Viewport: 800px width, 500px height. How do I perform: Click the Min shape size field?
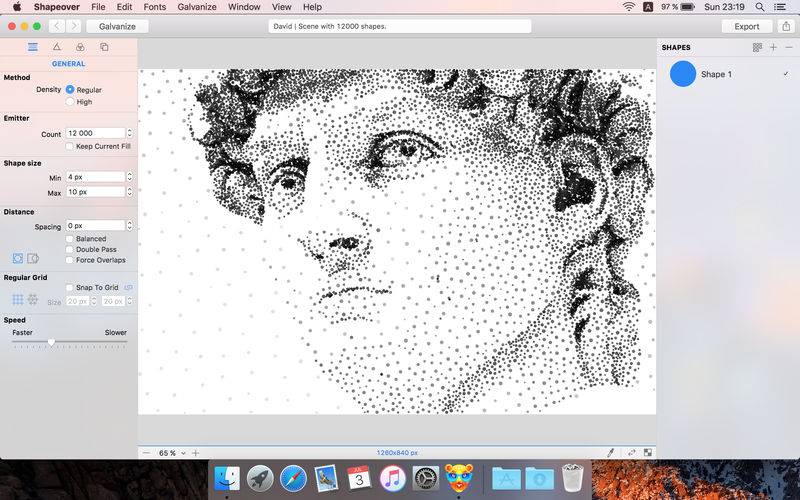click(x=95, y=177)
